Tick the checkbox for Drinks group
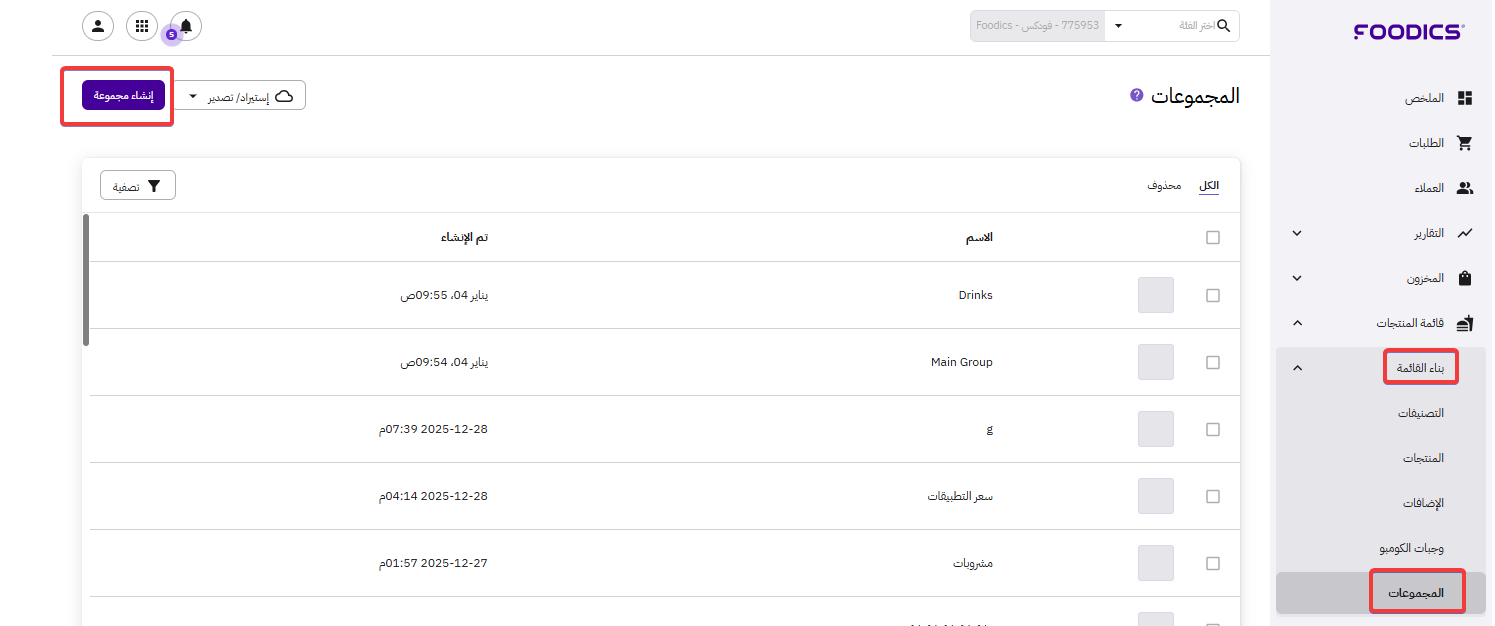The height and width of the screenshot is (626, 1495). click(x=1213, y=296)
